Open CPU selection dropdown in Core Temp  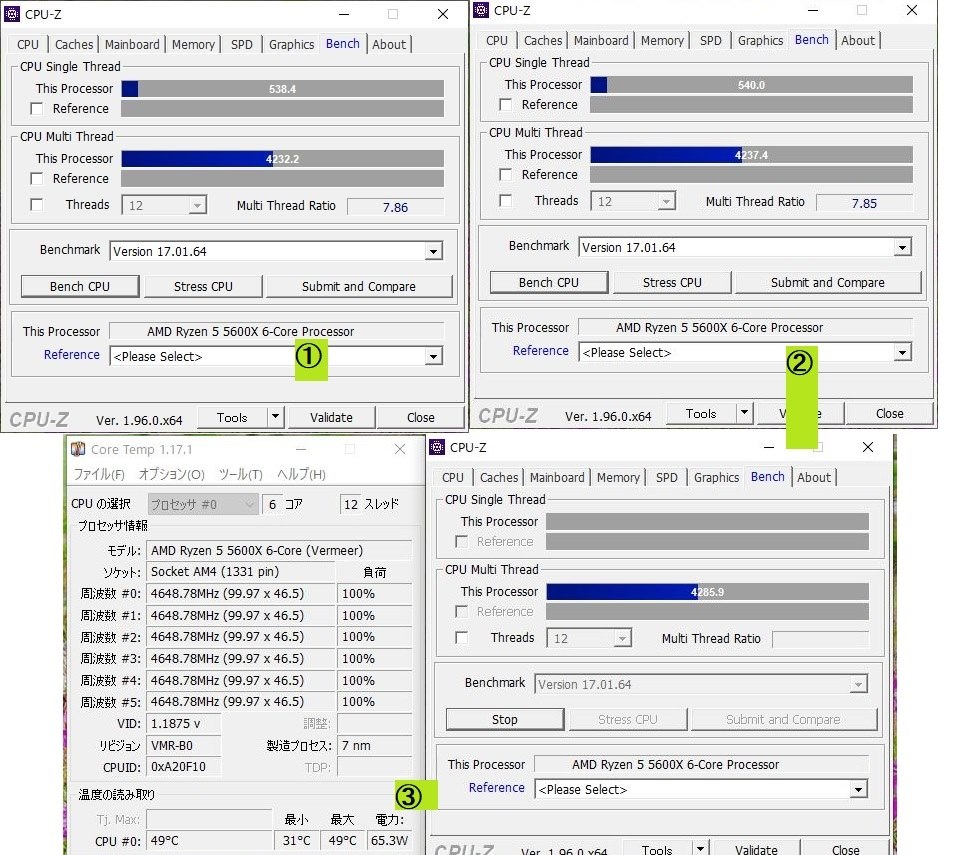tap(203, 504)
